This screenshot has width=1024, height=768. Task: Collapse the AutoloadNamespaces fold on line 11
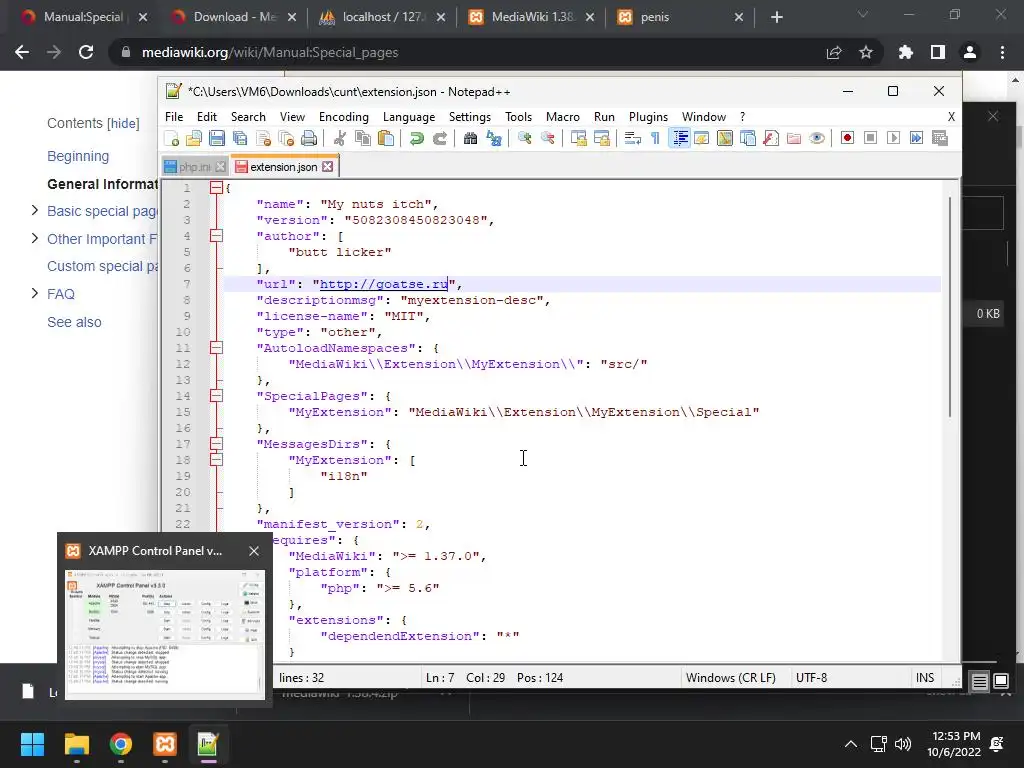216,348
